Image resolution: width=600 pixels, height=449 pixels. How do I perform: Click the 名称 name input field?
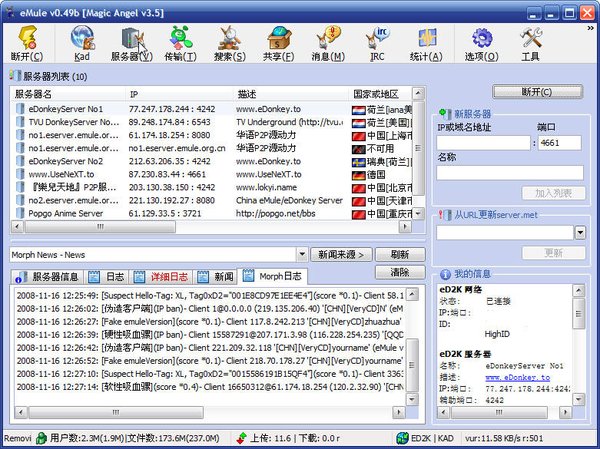click(510, 173)
